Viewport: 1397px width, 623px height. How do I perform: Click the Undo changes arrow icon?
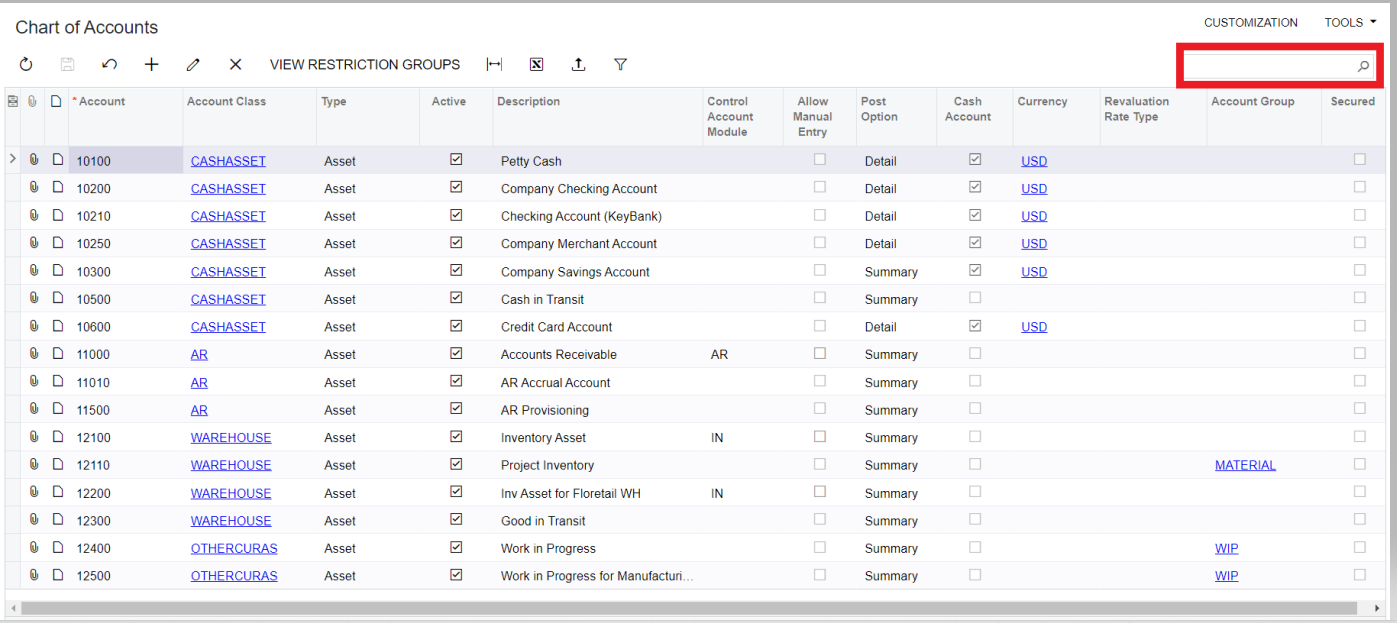(x=109, y=64)
